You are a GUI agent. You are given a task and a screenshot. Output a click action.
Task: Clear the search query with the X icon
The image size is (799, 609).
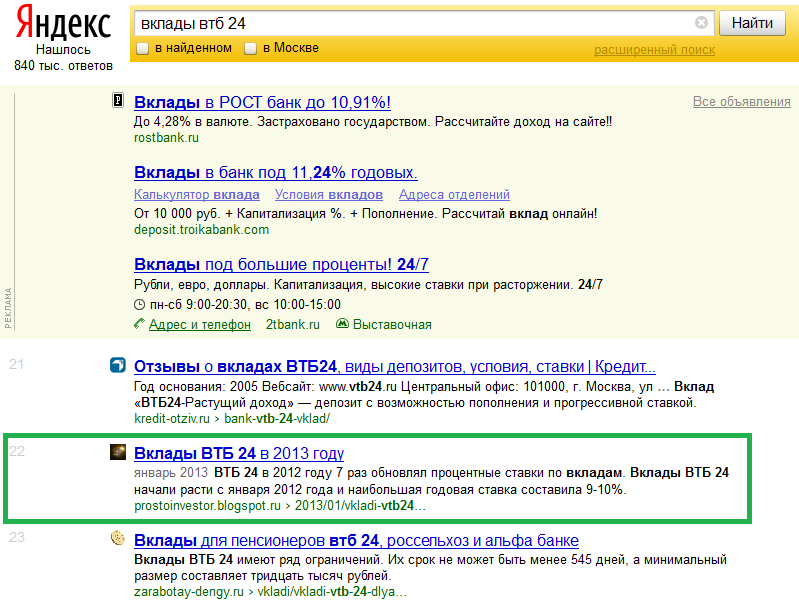click(x=701, y=23)
